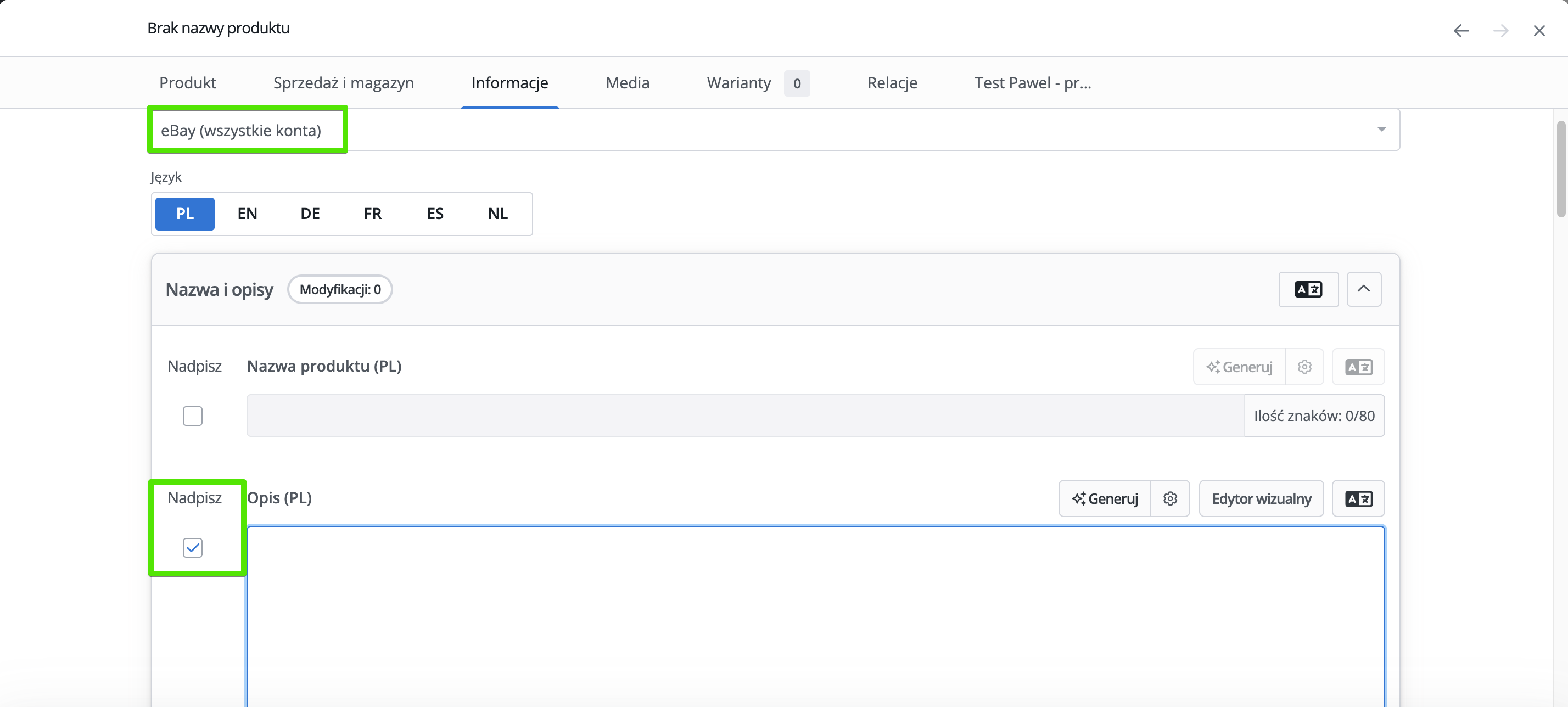Switch language to EN
The image size is (1568, 707).
(x=247, y=214)
